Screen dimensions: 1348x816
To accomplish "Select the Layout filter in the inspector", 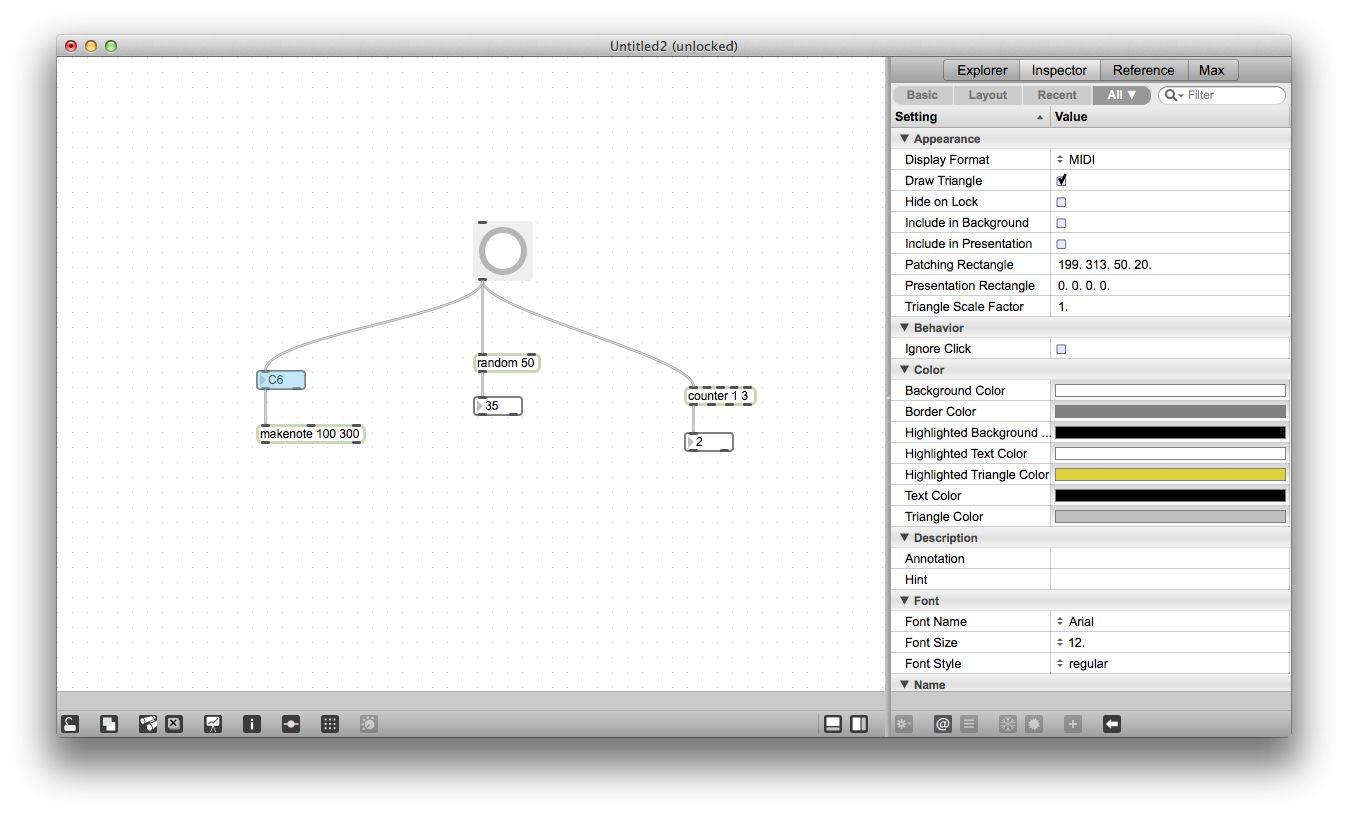I will click(x=987, y=94).
